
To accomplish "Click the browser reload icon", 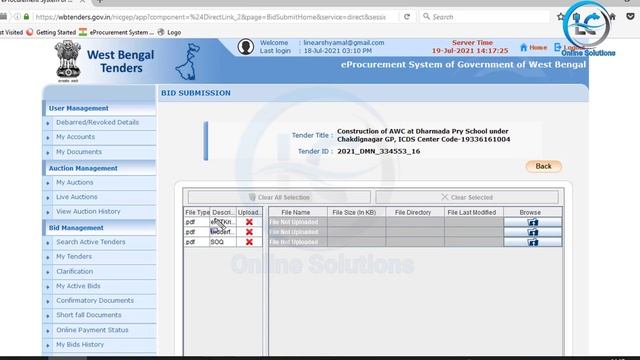I will (x=407, y=17).
